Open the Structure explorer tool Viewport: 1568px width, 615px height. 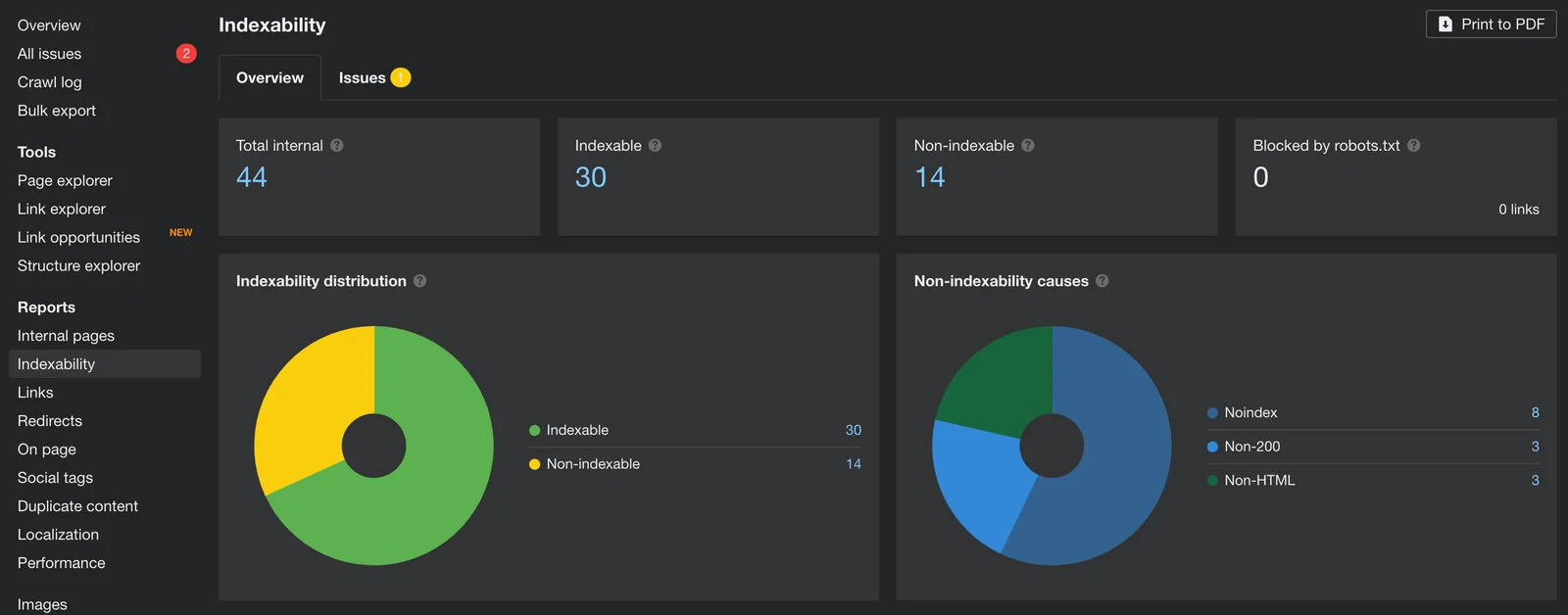point(78,265)
